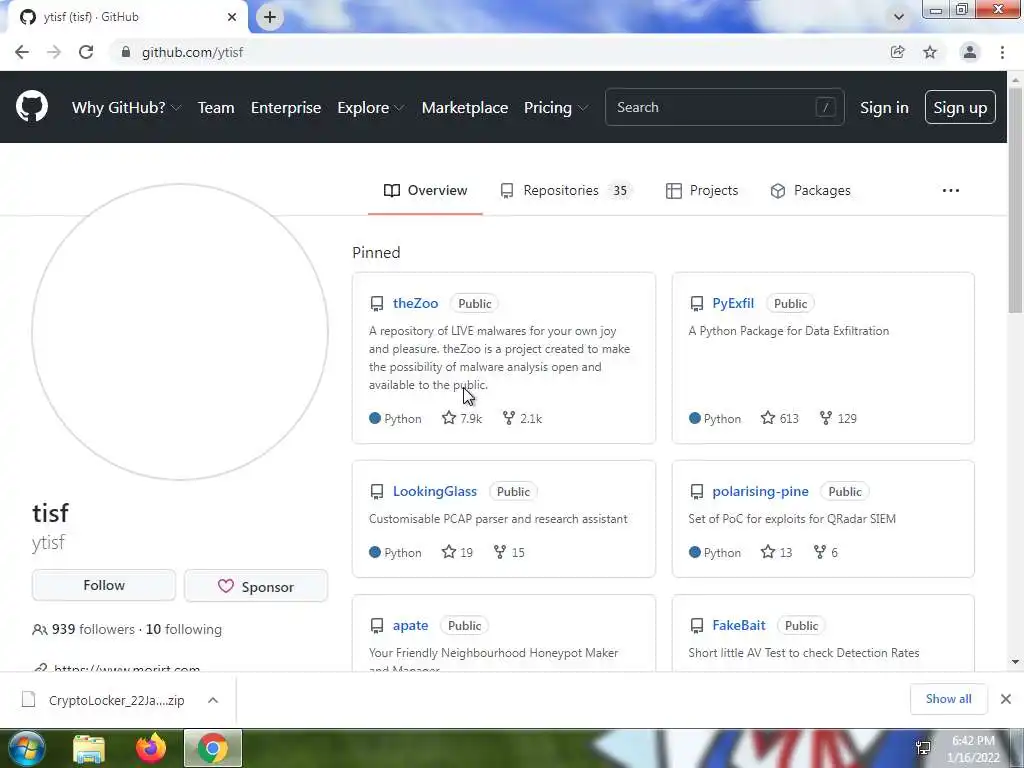Viewport: 1024px width, 768px height.
Task: Bookmark this page with star icon
Action: (930, 52)
